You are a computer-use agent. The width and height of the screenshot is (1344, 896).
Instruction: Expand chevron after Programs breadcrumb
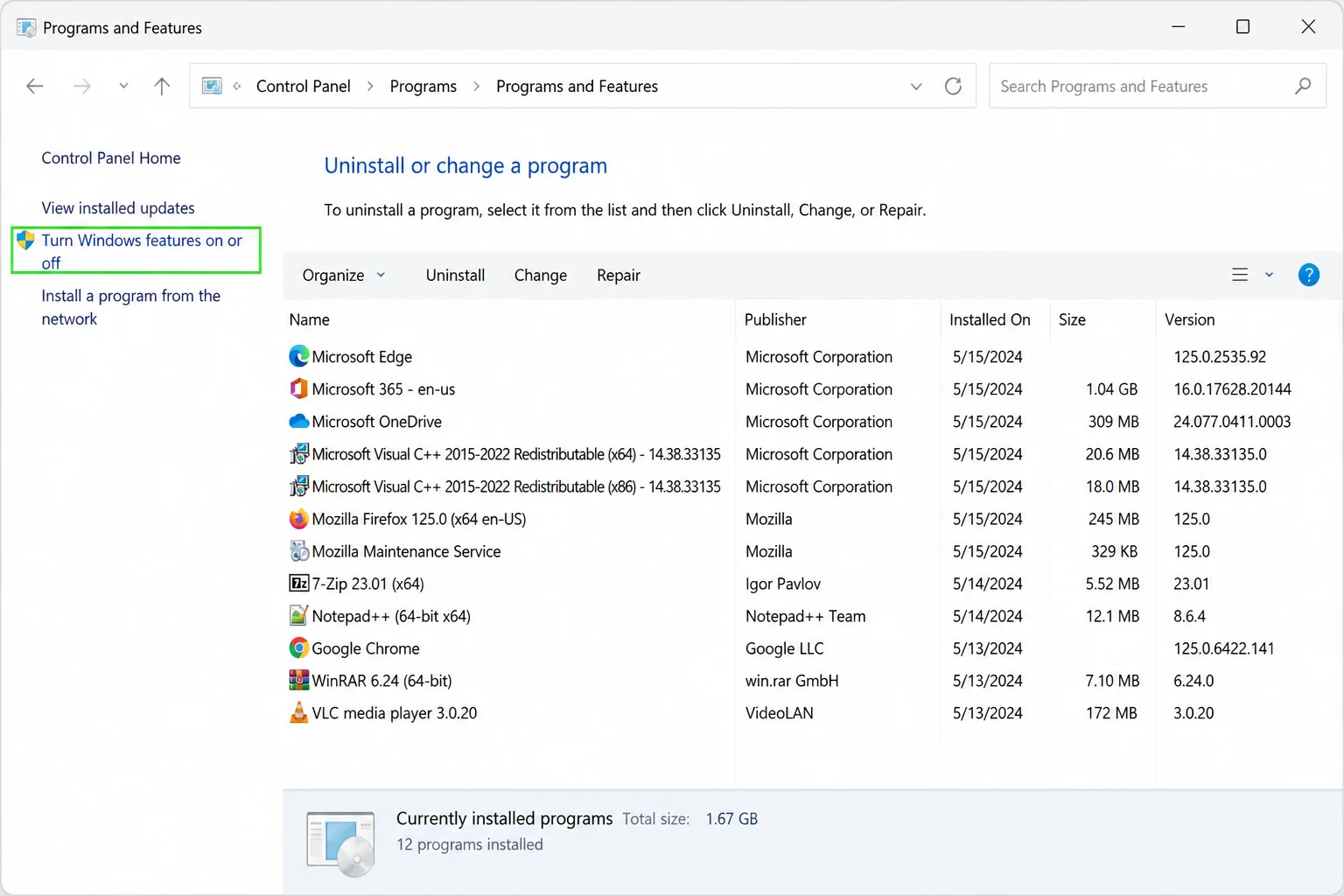(x=476, y=86)
